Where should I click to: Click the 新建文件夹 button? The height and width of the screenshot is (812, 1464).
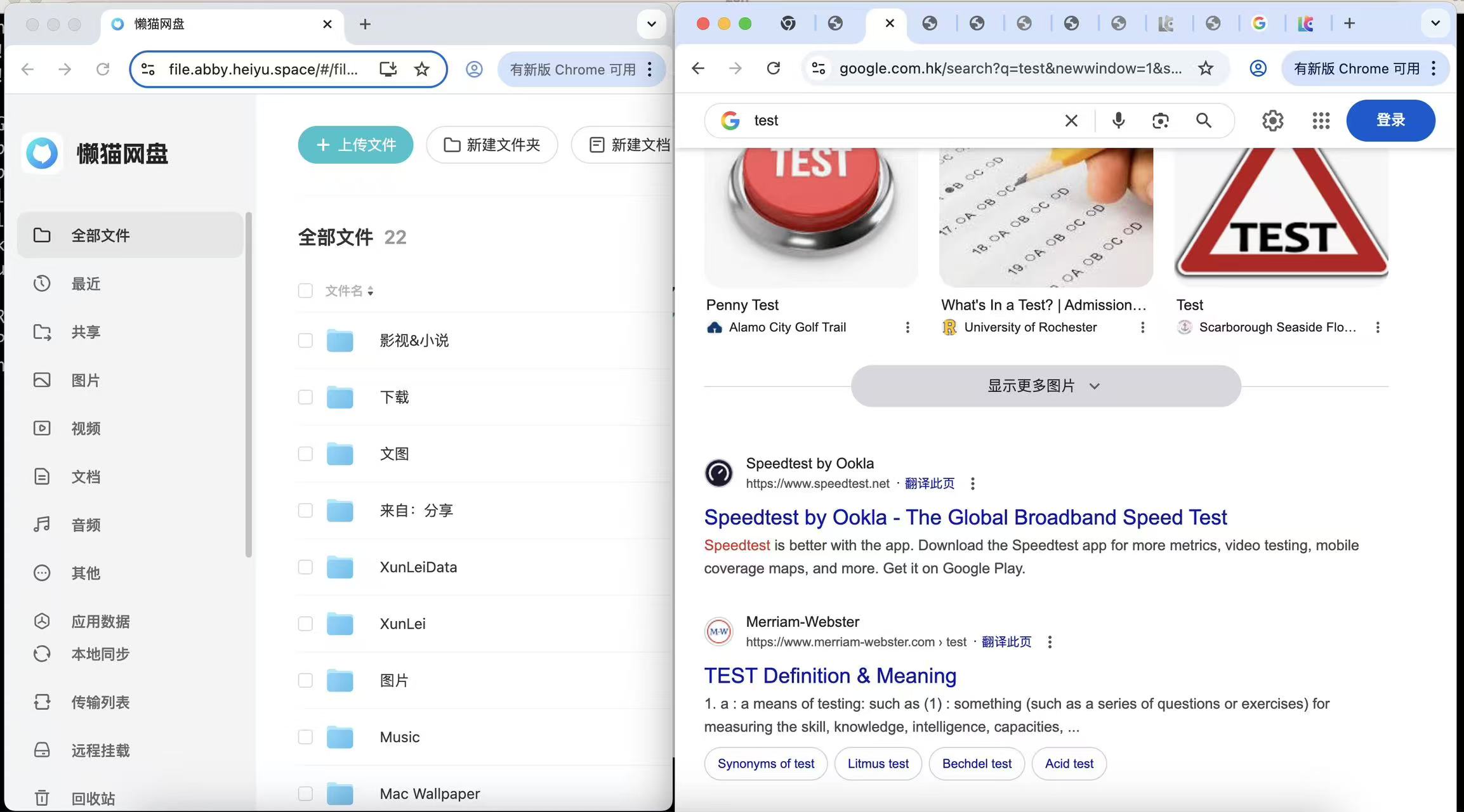click(x=492, y=145)
